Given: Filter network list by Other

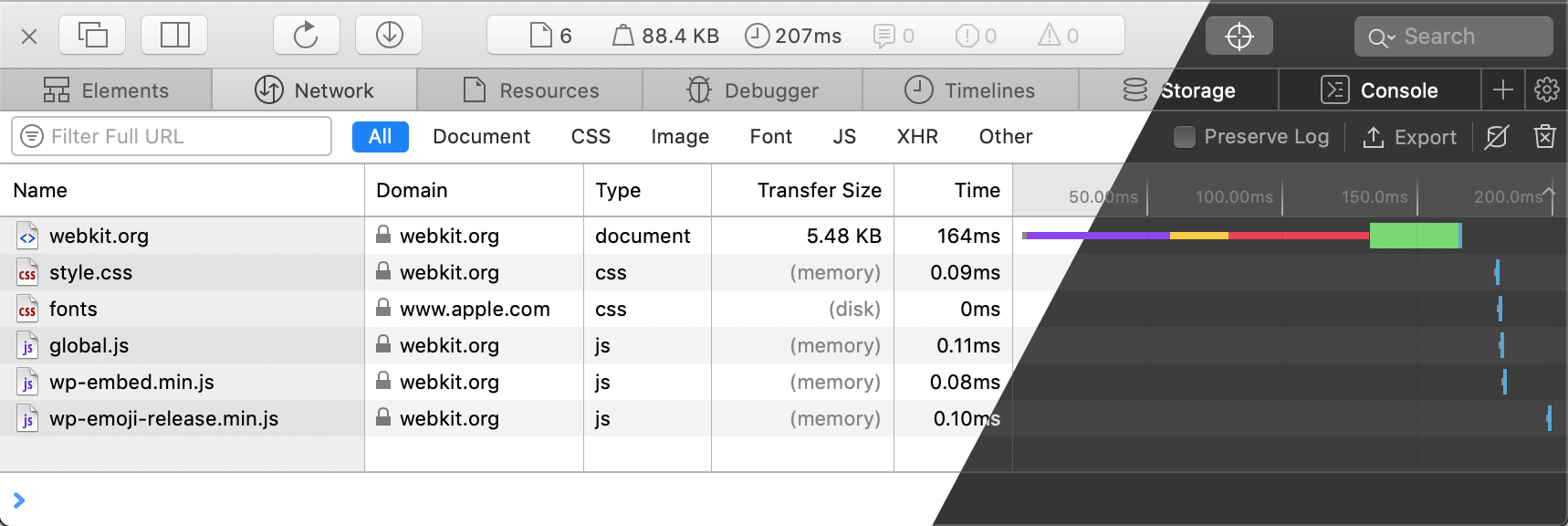Looking at the screenshot, I should [x=1006, y=136].
